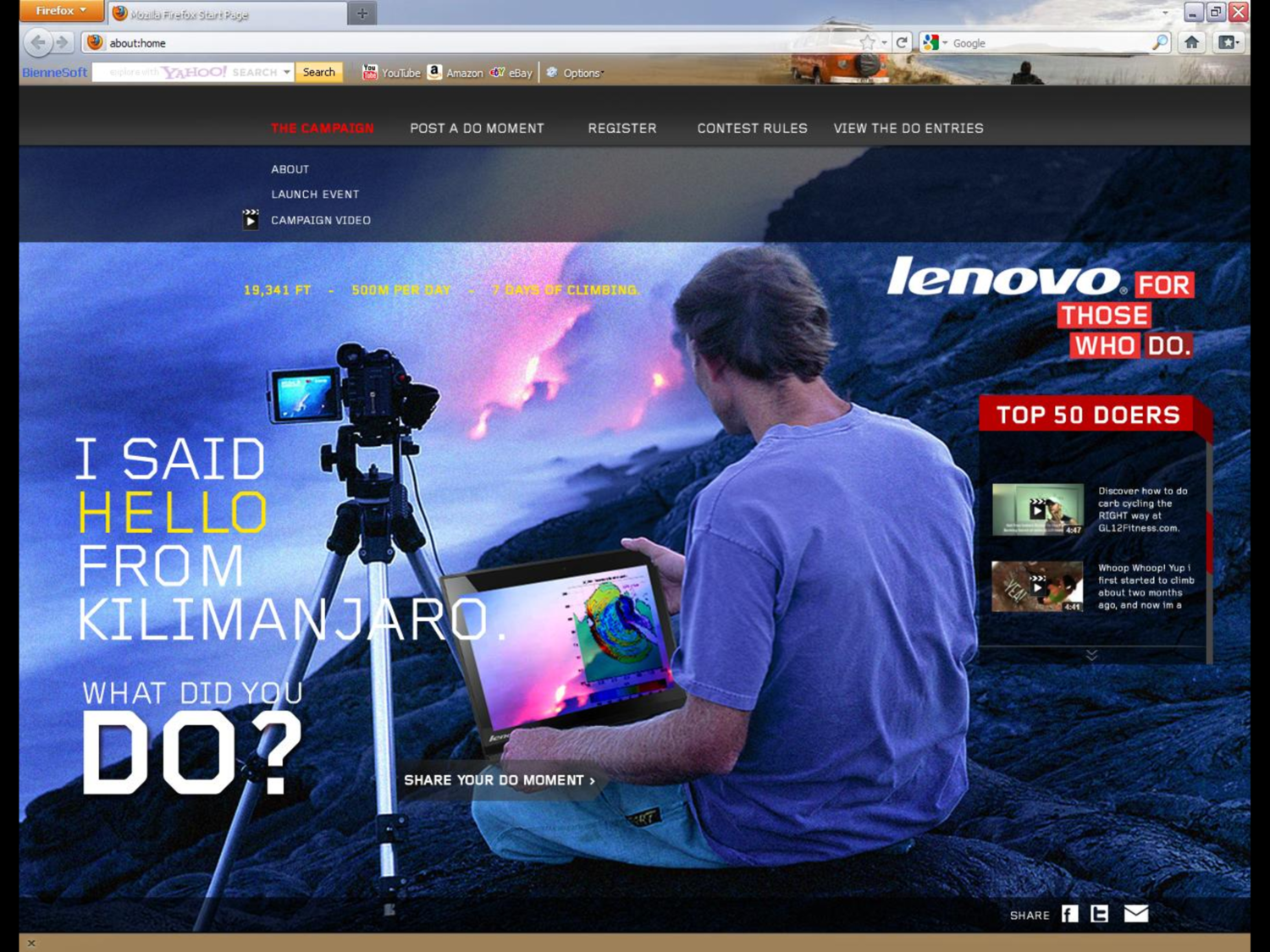Viewport: 1270px width, 952px height.
Task: Open Amazon toolbar shortcut
Action: click(456, 73)
